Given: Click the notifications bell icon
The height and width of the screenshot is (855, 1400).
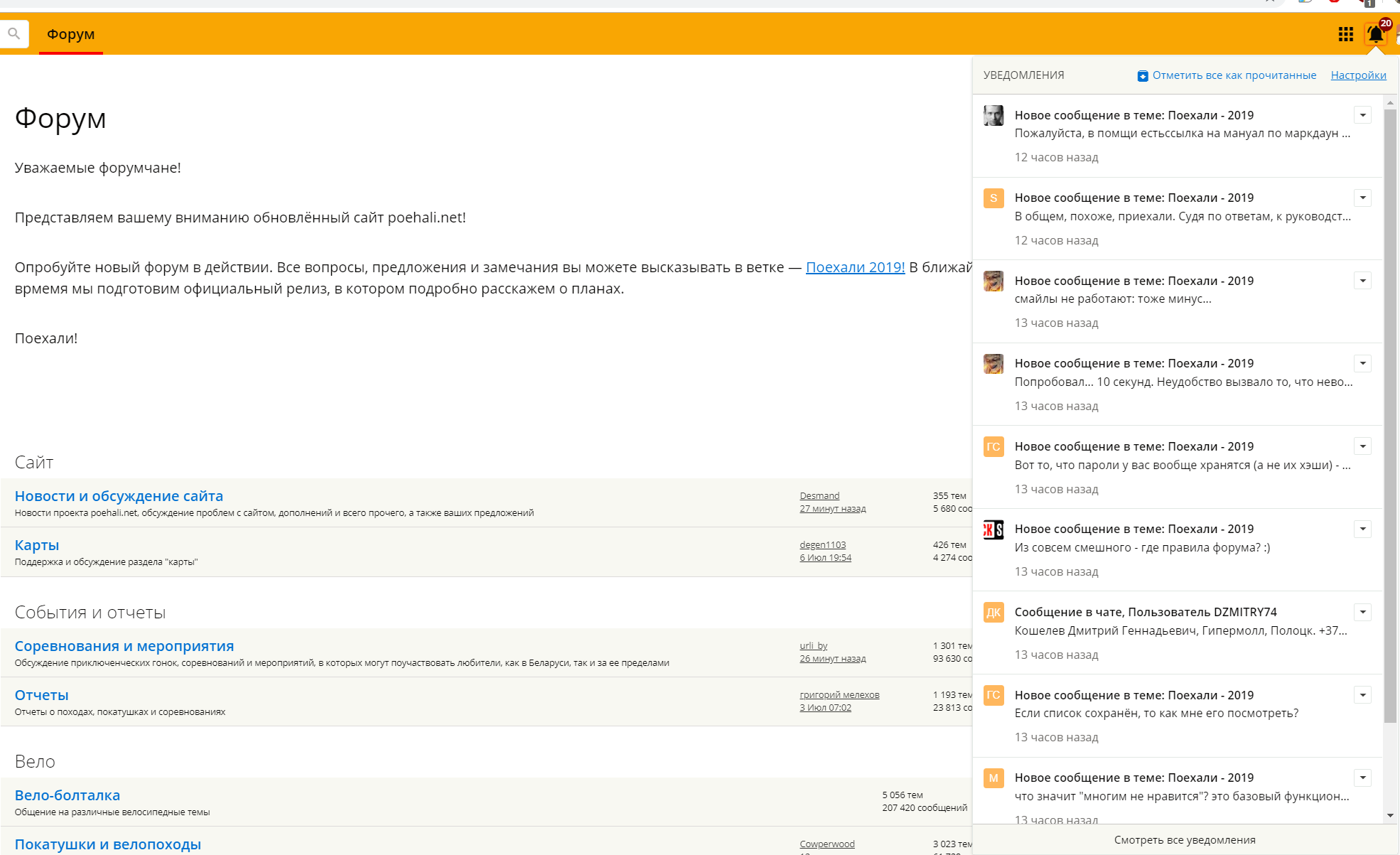Looking at the screenshot, I should coord(1376,34).
